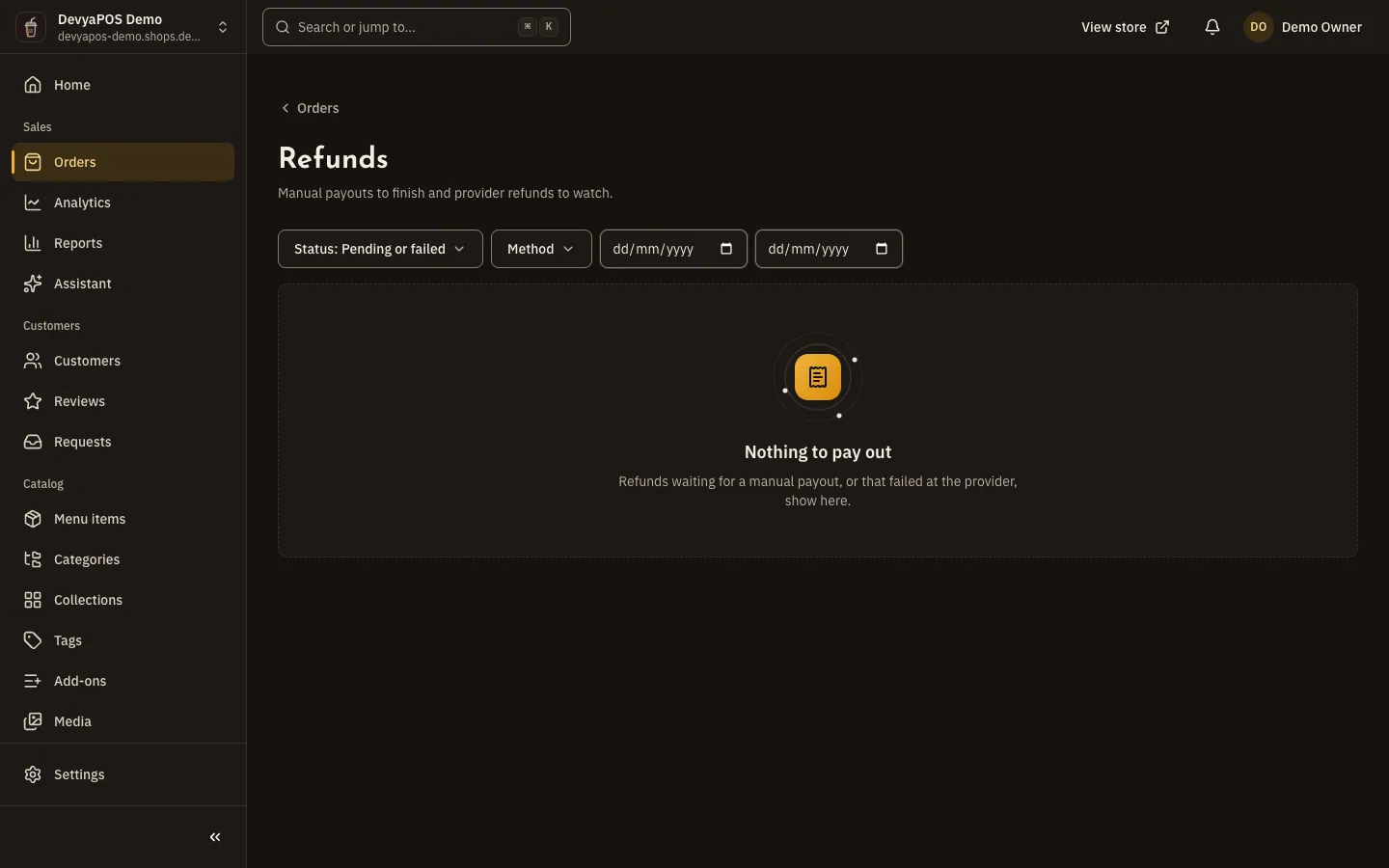Open the Add-ons list-plus icon

pyautogui.click(x=33, y=681)
